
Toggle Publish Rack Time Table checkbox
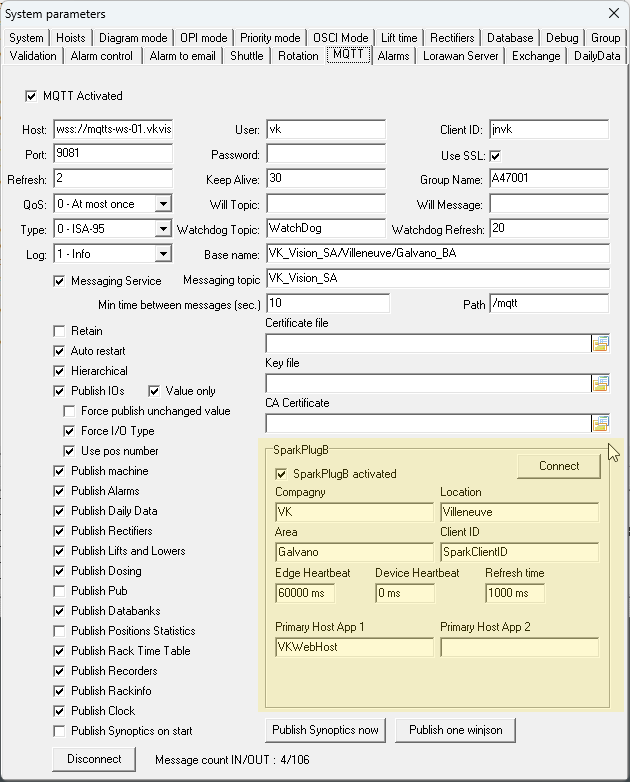point(59,651)
